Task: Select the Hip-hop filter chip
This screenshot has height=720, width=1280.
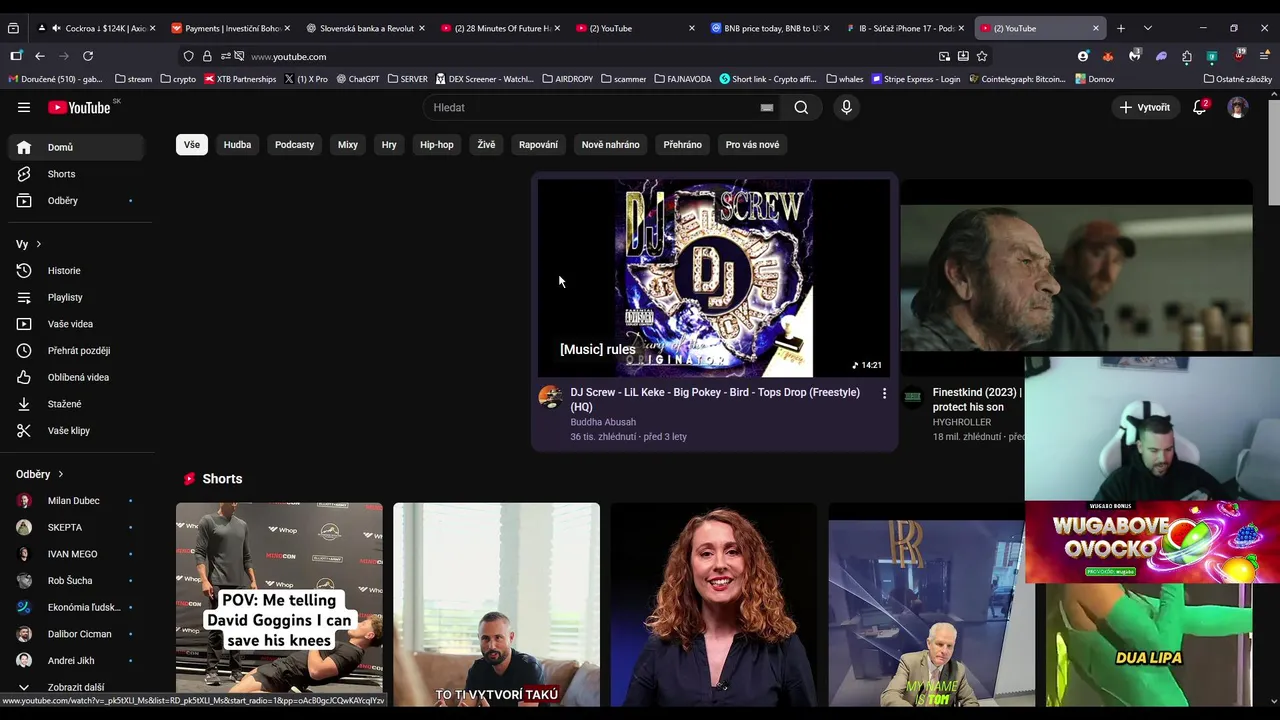Action: [437, 144]
